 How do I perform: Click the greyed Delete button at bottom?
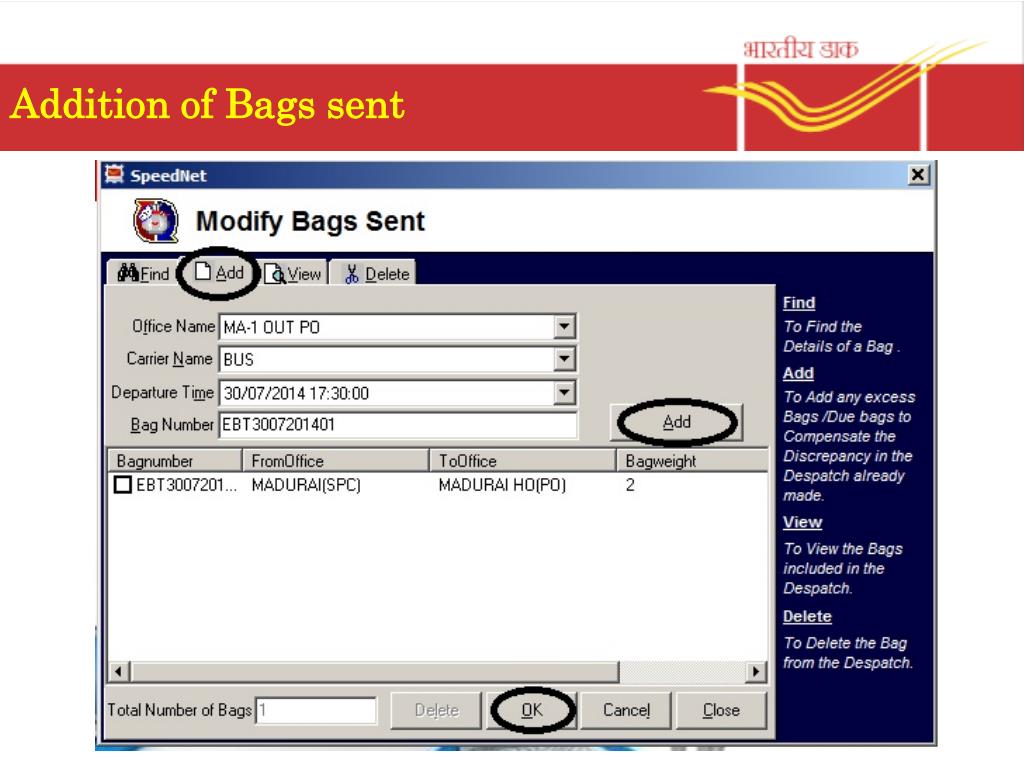(x=436, y=710)
